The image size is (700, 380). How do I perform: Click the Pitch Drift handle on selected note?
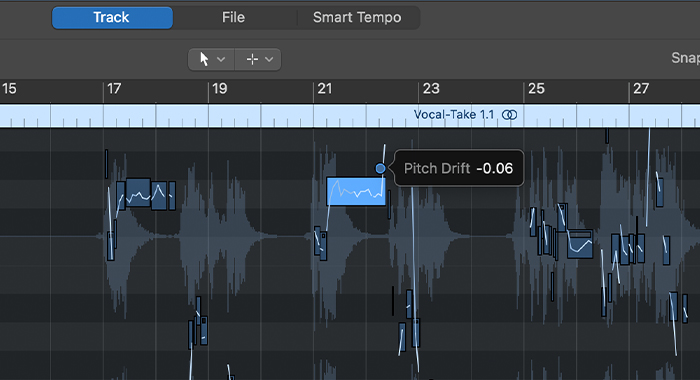(x=380, y=168)
